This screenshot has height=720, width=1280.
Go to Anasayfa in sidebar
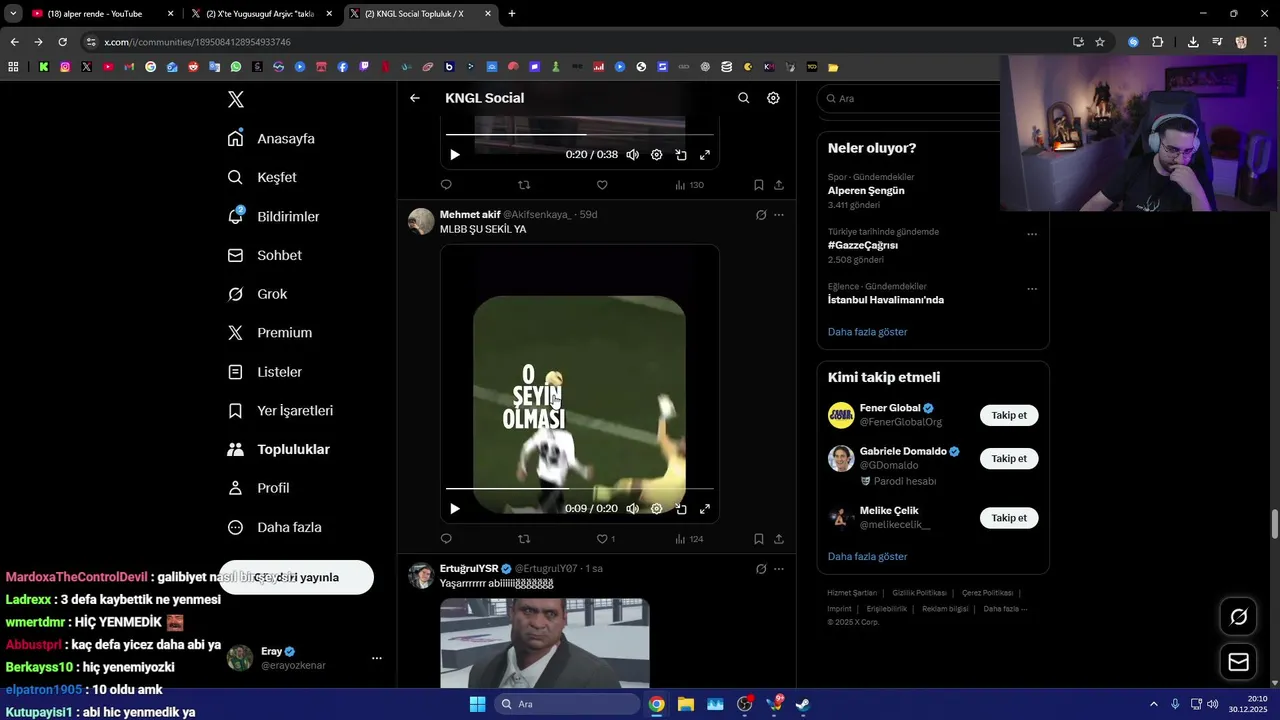coord(271,138)
